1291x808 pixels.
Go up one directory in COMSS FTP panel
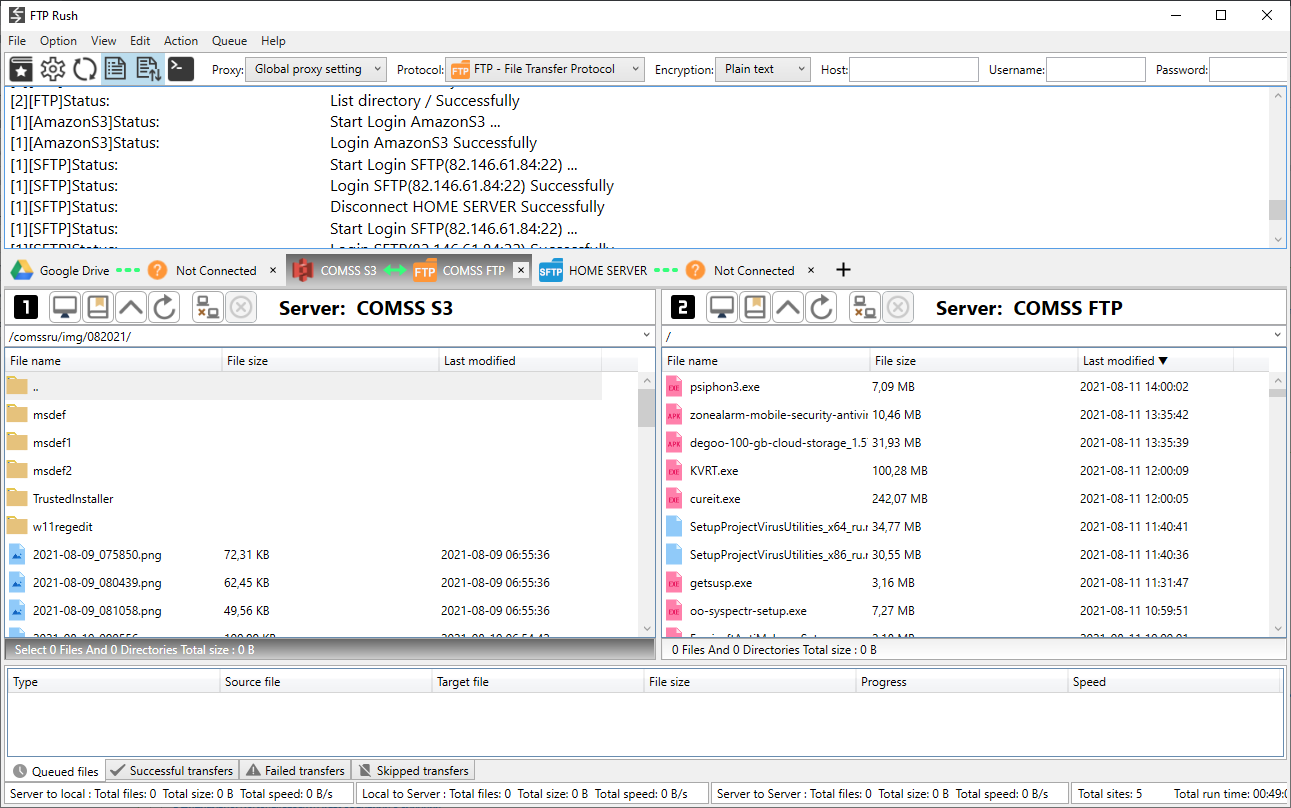coord(789,308)
